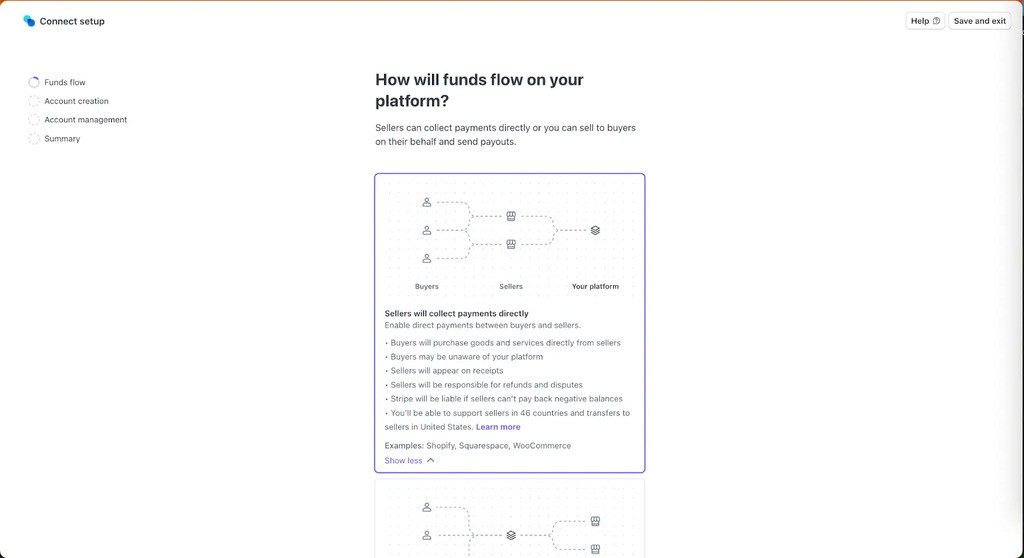Click the Summary step circle icon
This screenshot has height=558, width=1024.
[x=34, y=139]
